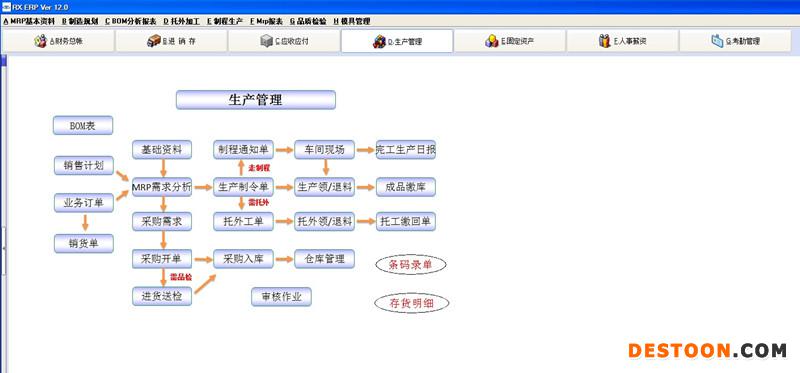
Task: Select the 存货明细 oval button
Action: pos(412,304)
